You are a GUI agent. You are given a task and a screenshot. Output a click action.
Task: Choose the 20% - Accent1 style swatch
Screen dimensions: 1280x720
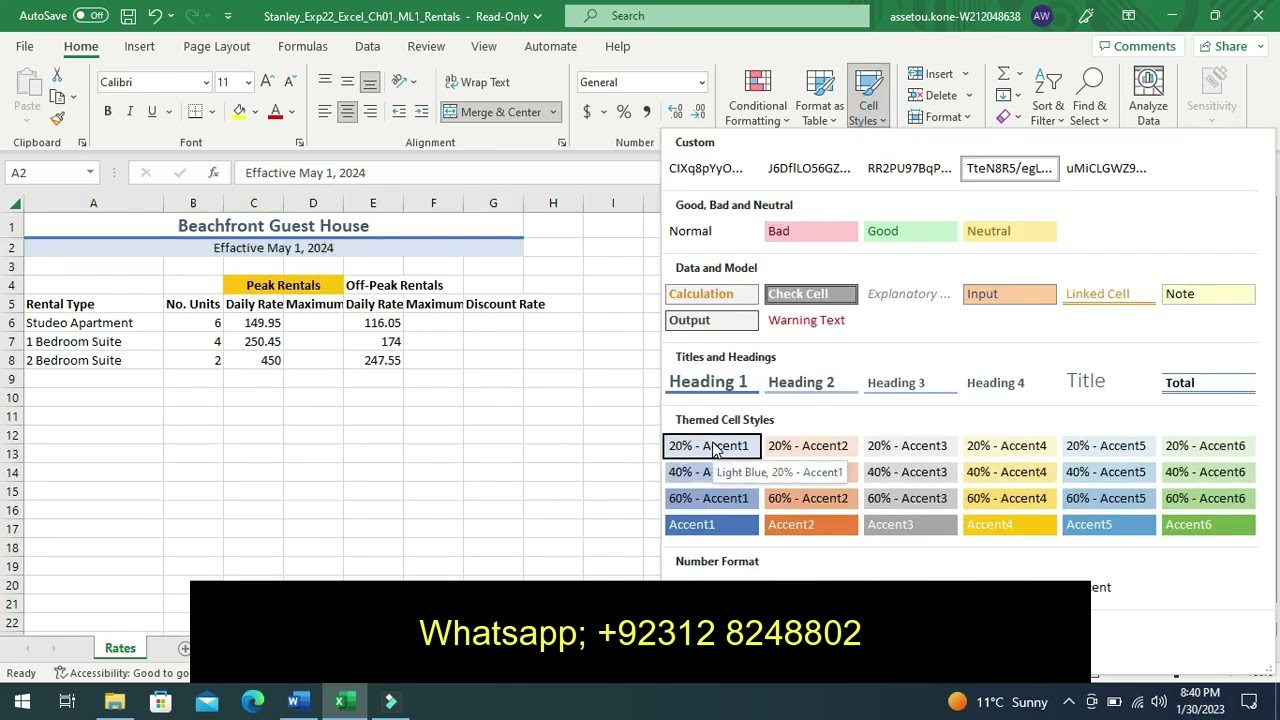[x=712, y=446]
